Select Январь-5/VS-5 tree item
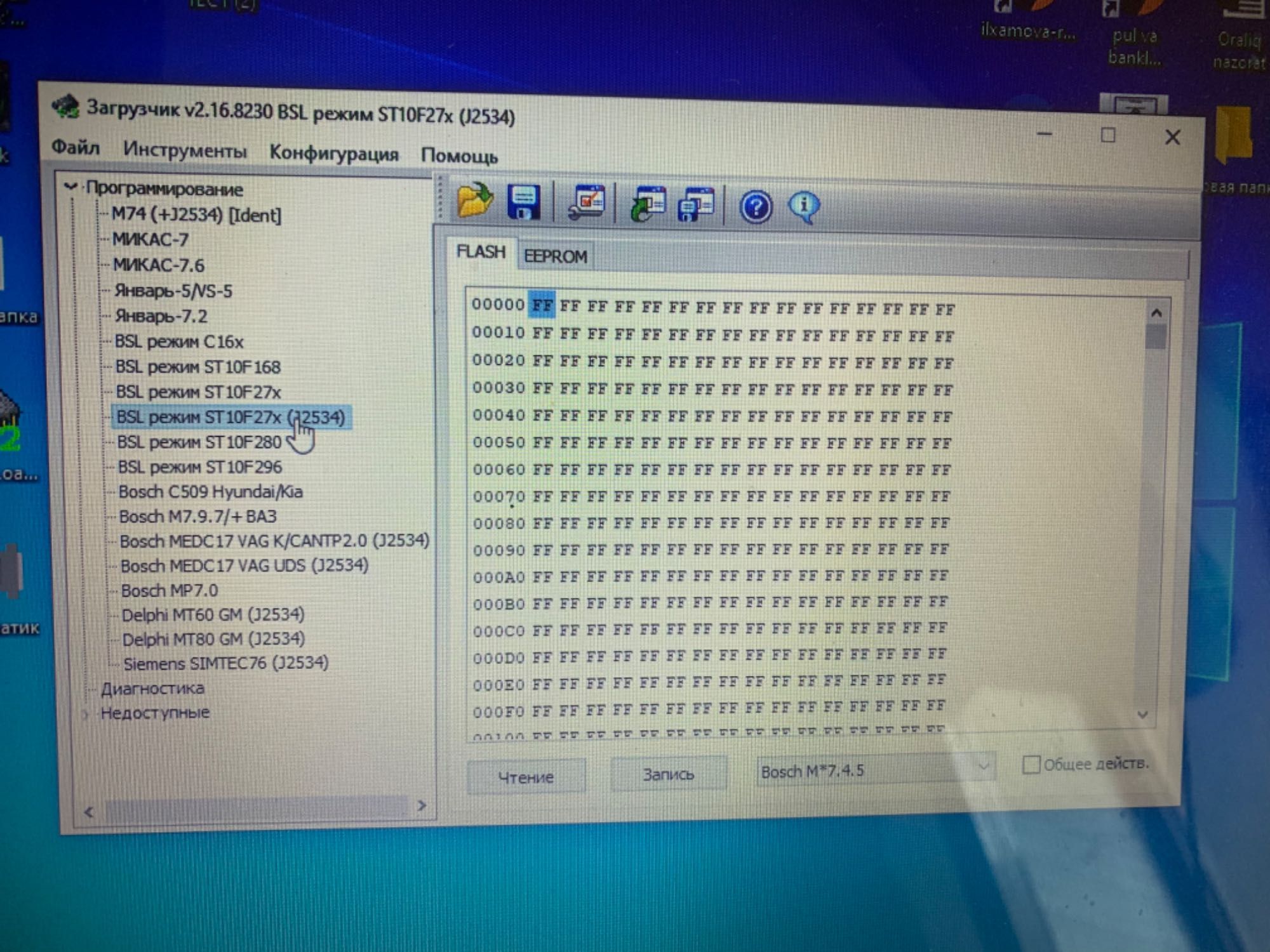1270x952 pixels. (x=173, y=291)
